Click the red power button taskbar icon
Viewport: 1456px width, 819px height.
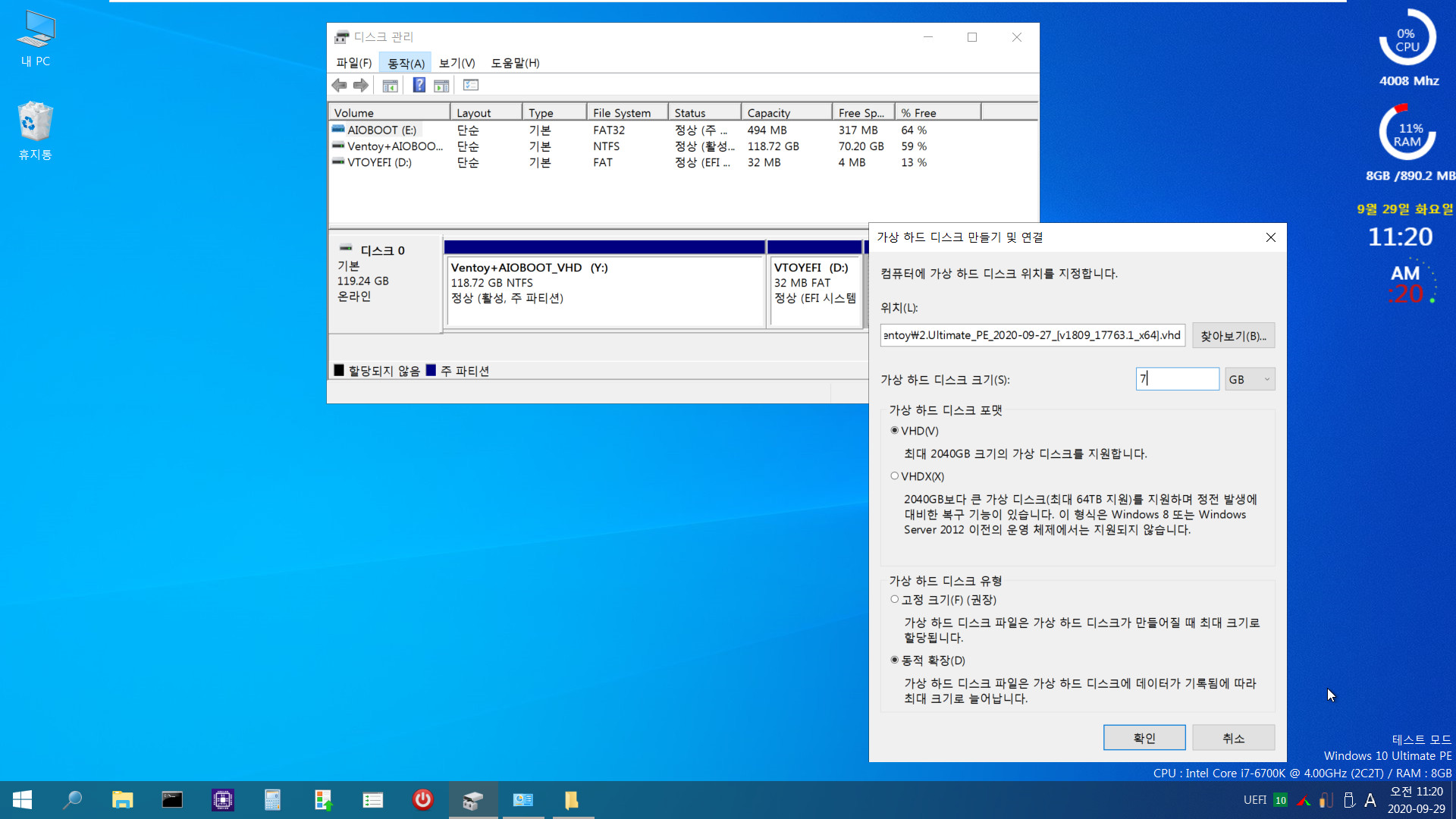[x=423, y=800]
